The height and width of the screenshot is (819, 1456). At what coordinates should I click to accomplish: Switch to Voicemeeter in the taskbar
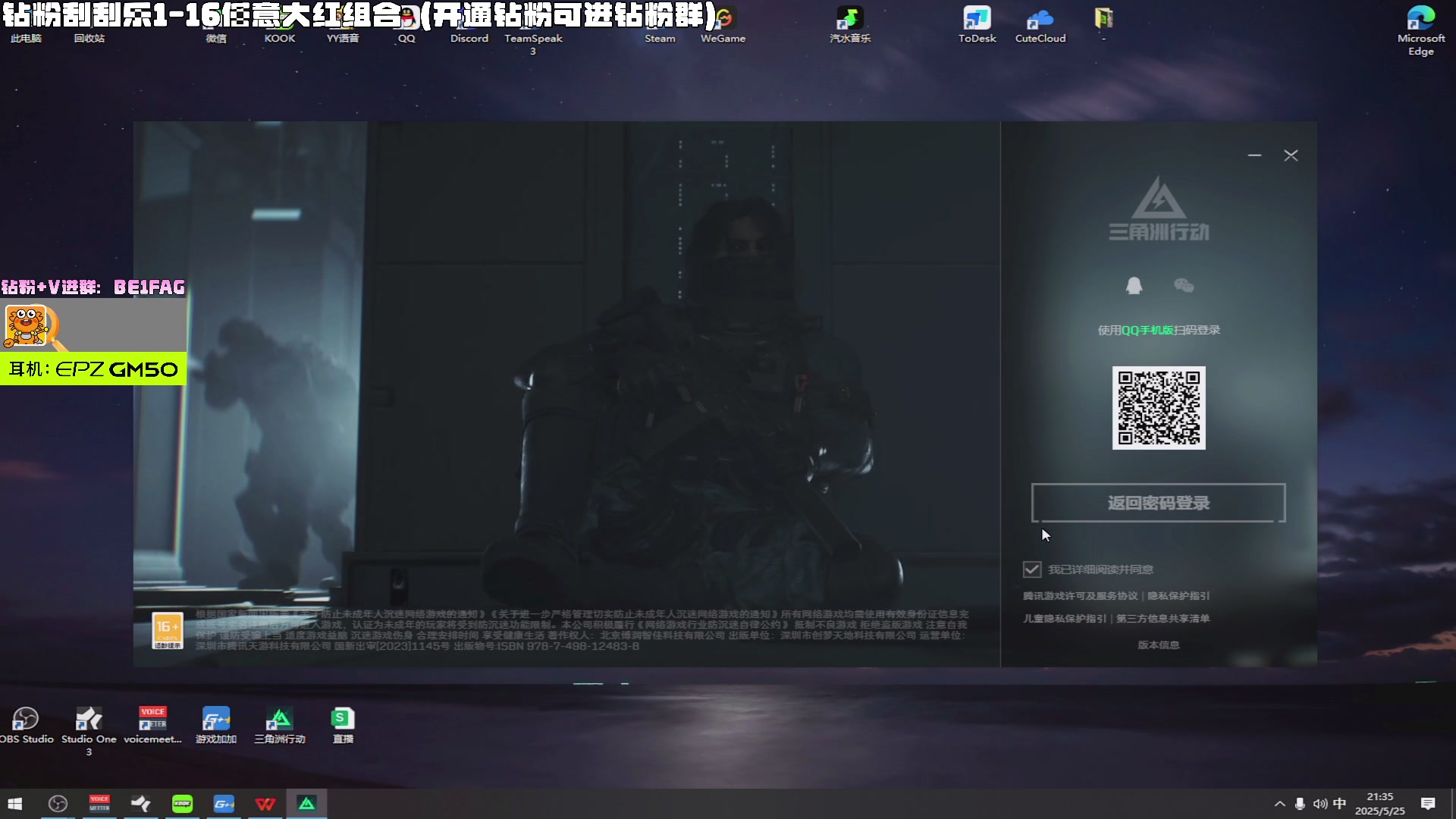[x=99, y=804]
